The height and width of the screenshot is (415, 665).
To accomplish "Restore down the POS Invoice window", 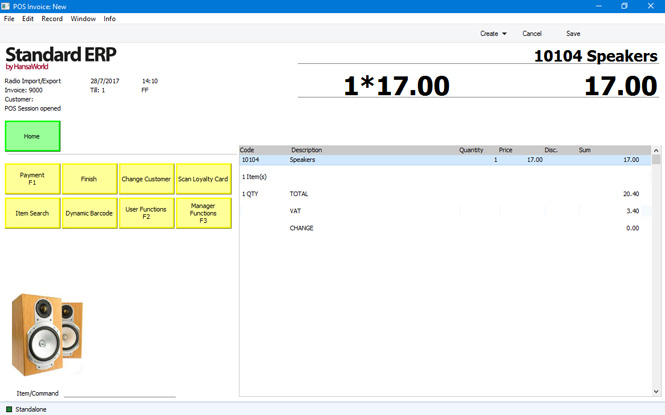I will click(624, 6).
